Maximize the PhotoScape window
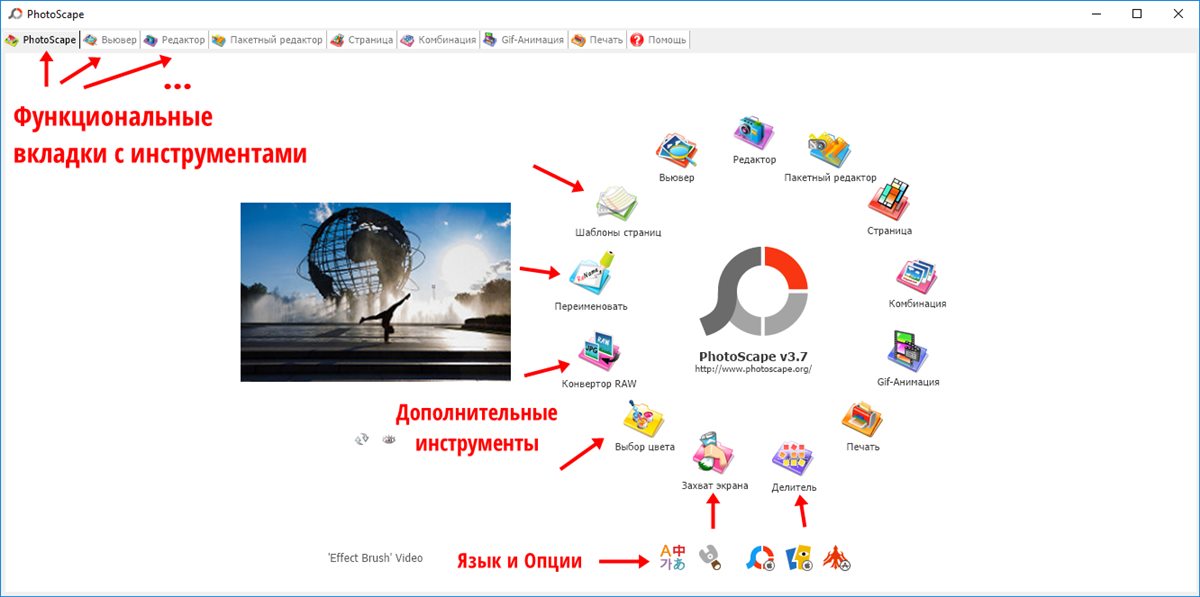This screenshot has height=597, width=1200. point(1137,14)
